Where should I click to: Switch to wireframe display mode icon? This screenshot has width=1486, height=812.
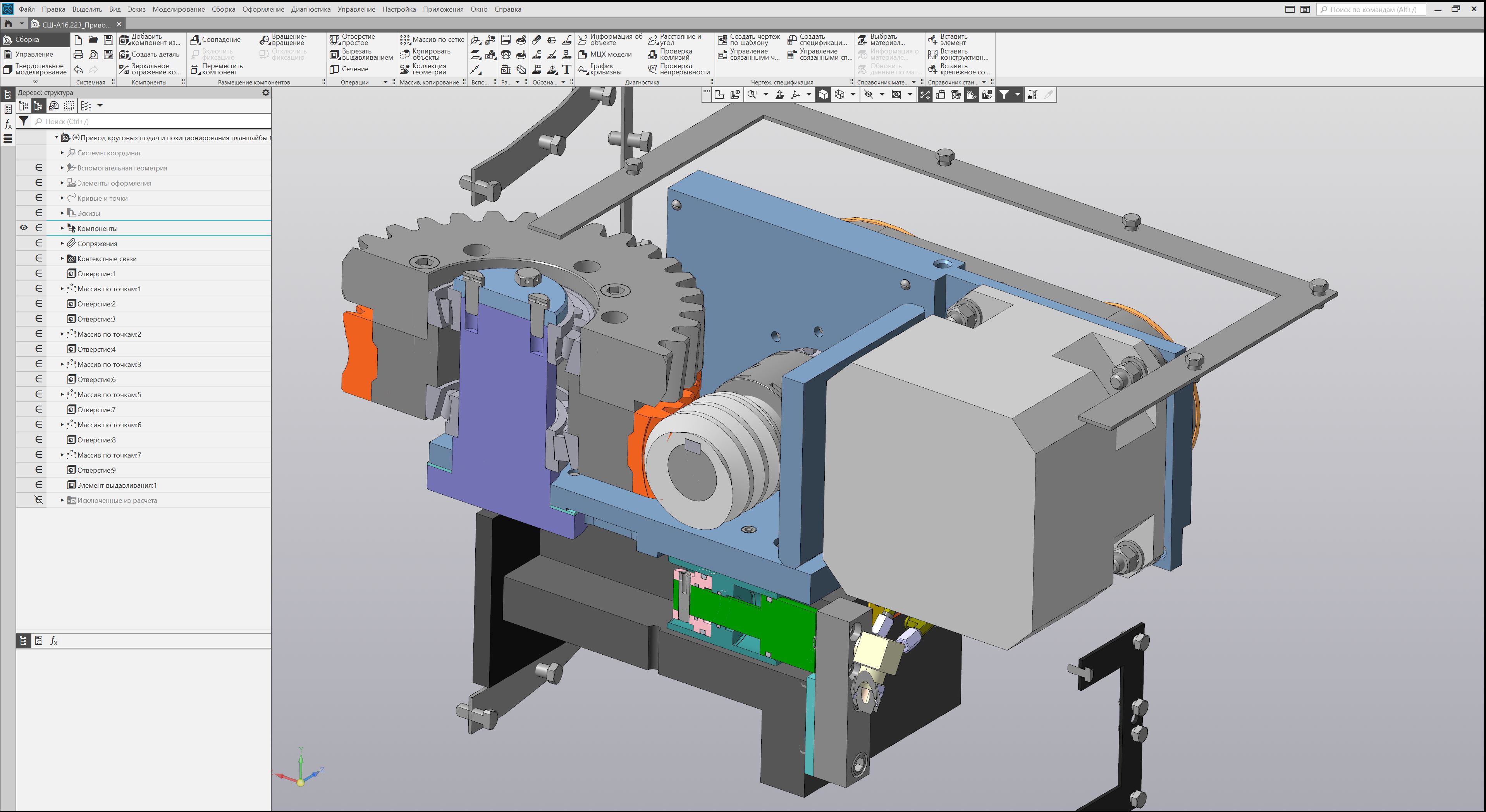(840, 95)
